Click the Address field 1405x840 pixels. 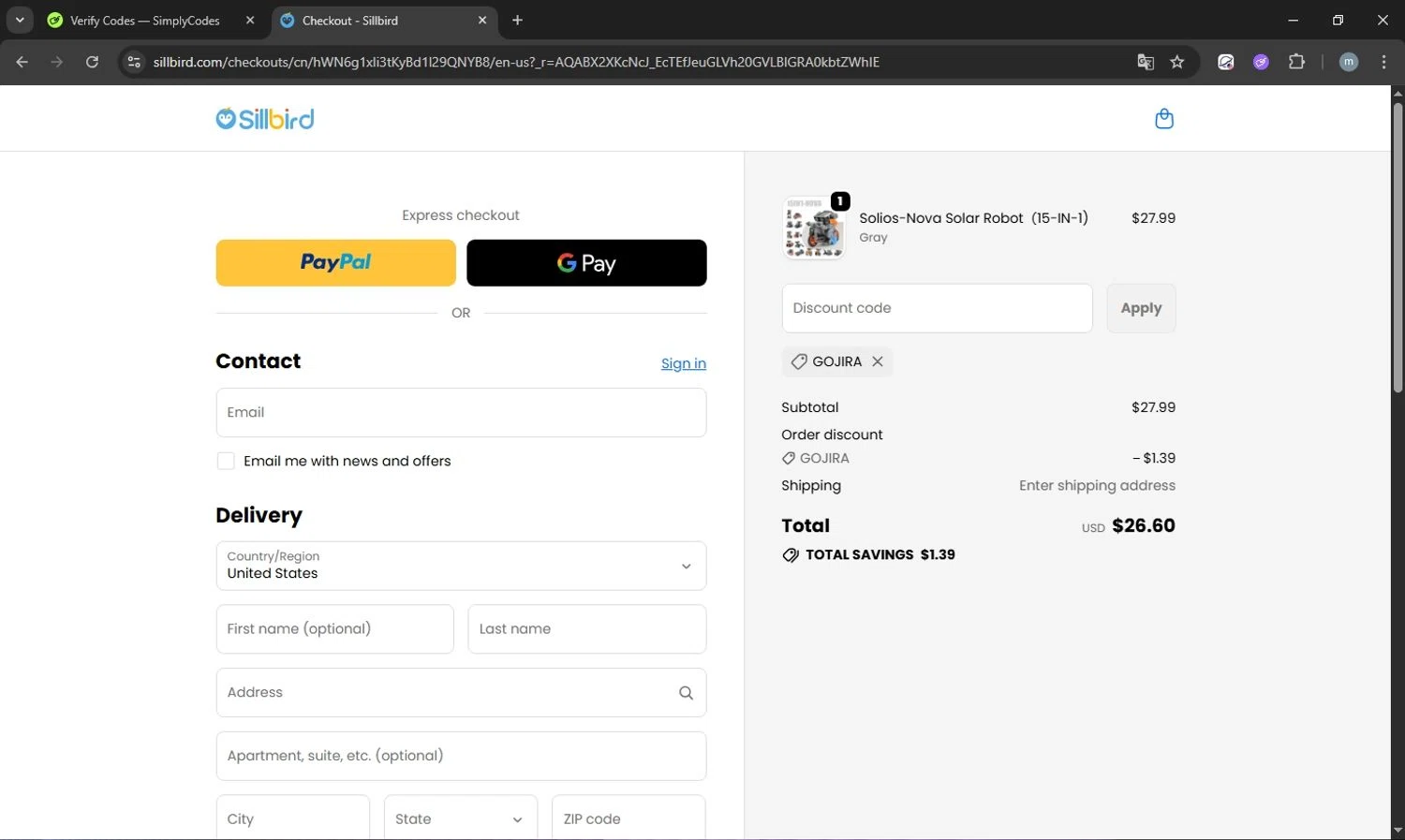coord(461,693)
